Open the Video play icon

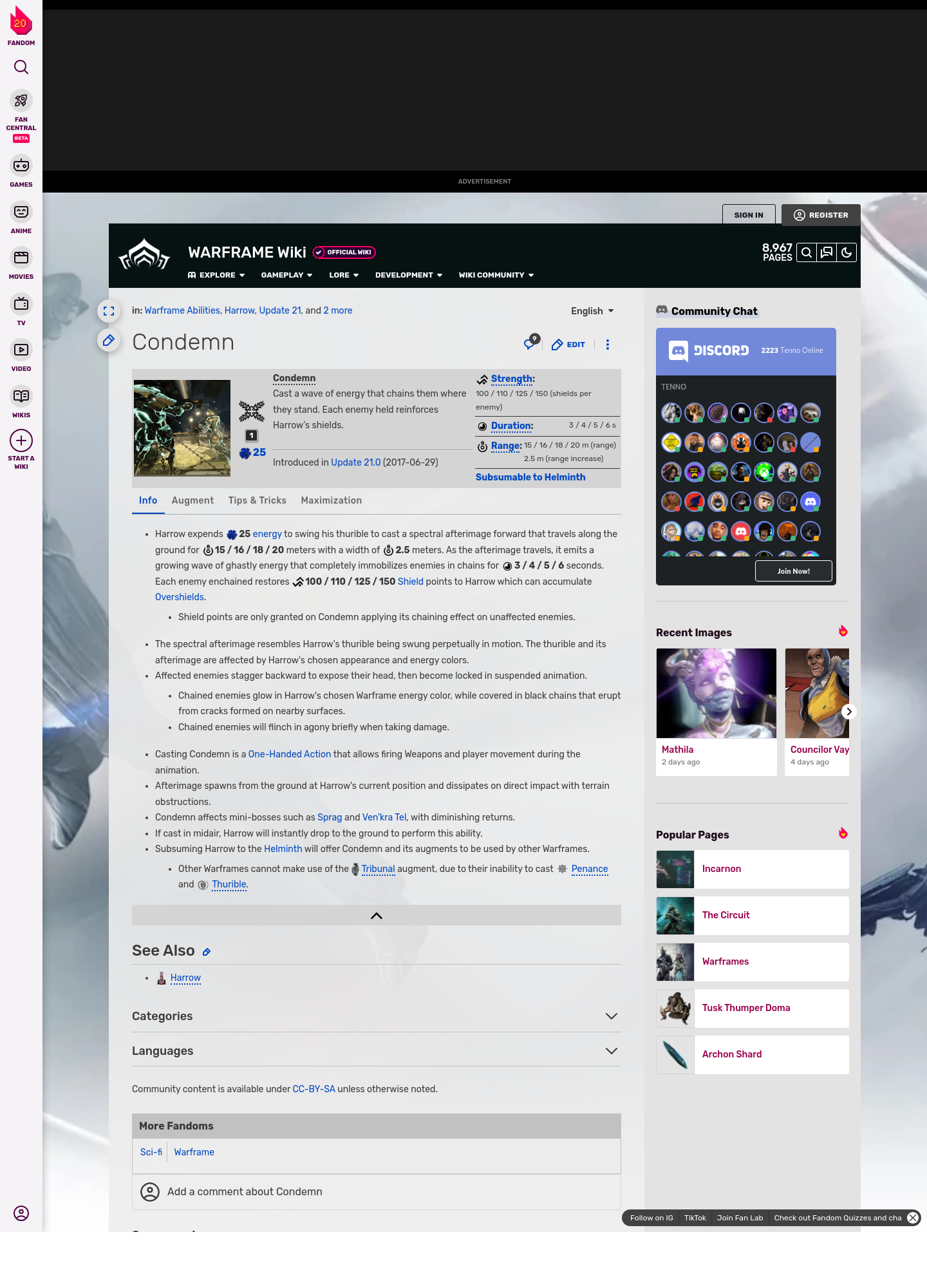pos(21,350)
